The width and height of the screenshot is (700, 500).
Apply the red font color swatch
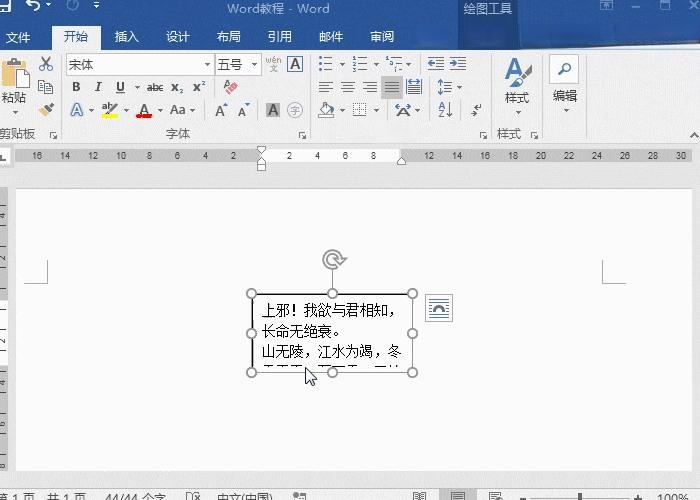144,110
